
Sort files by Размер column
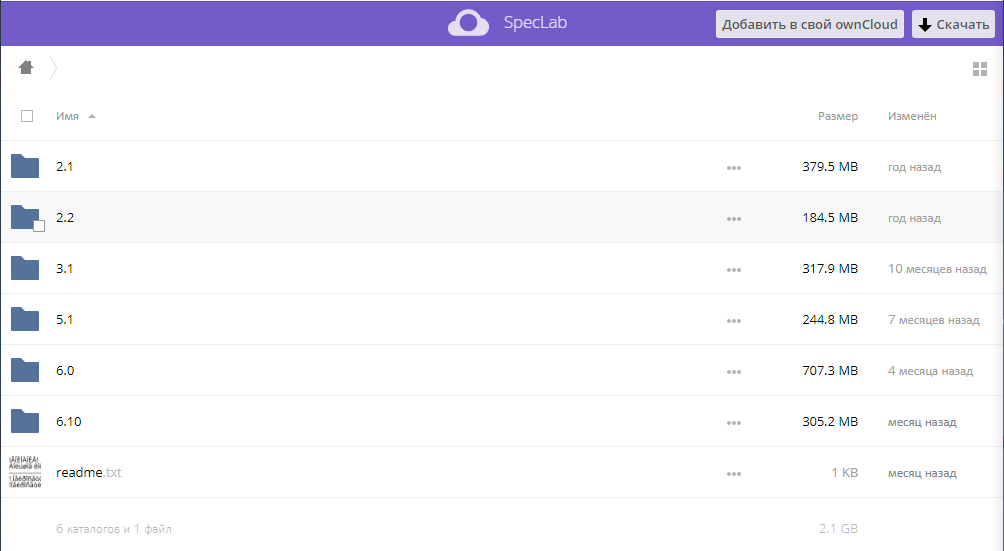838,116
